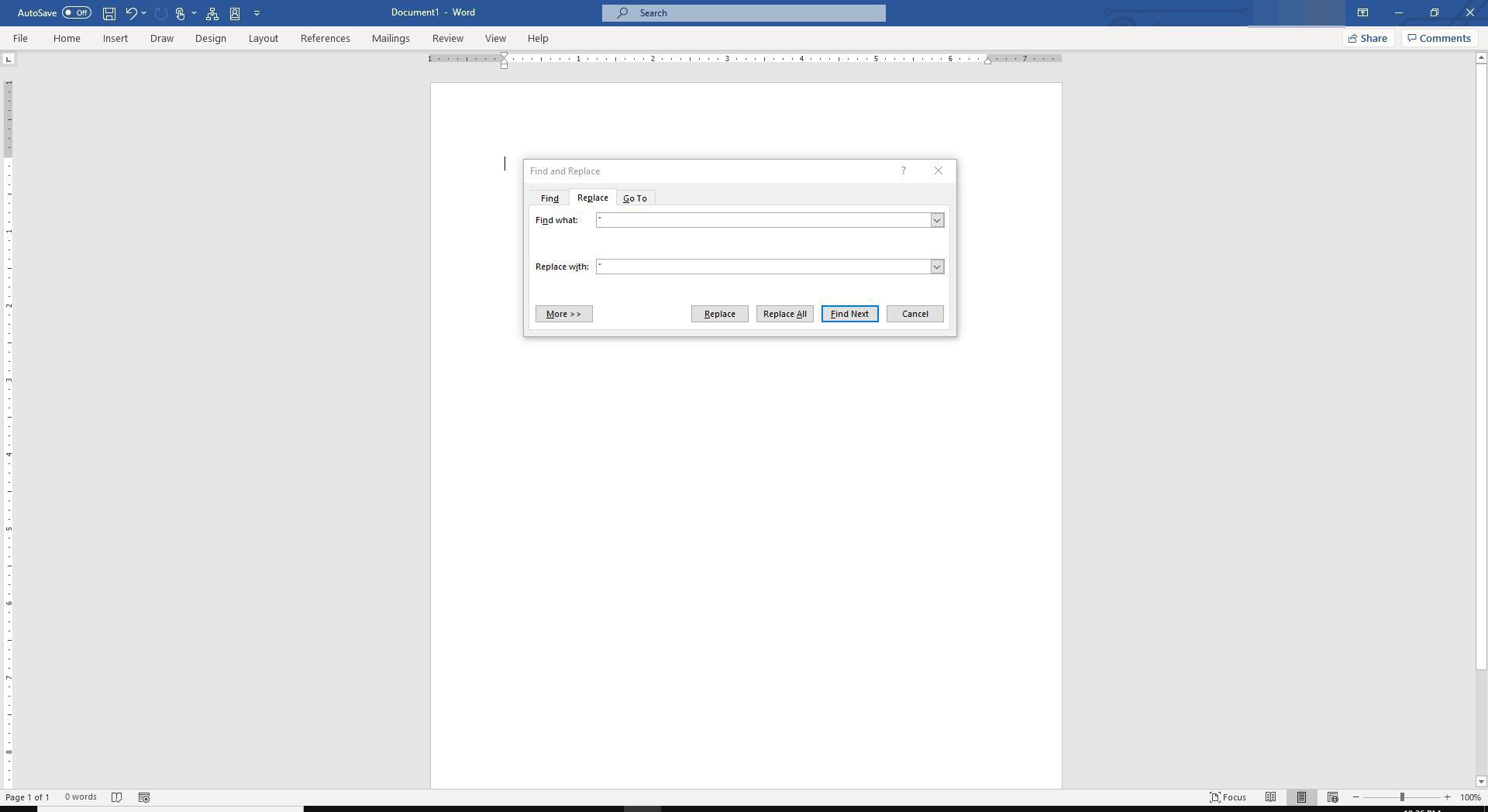Click the Find what text field

(x=763, y=220)
